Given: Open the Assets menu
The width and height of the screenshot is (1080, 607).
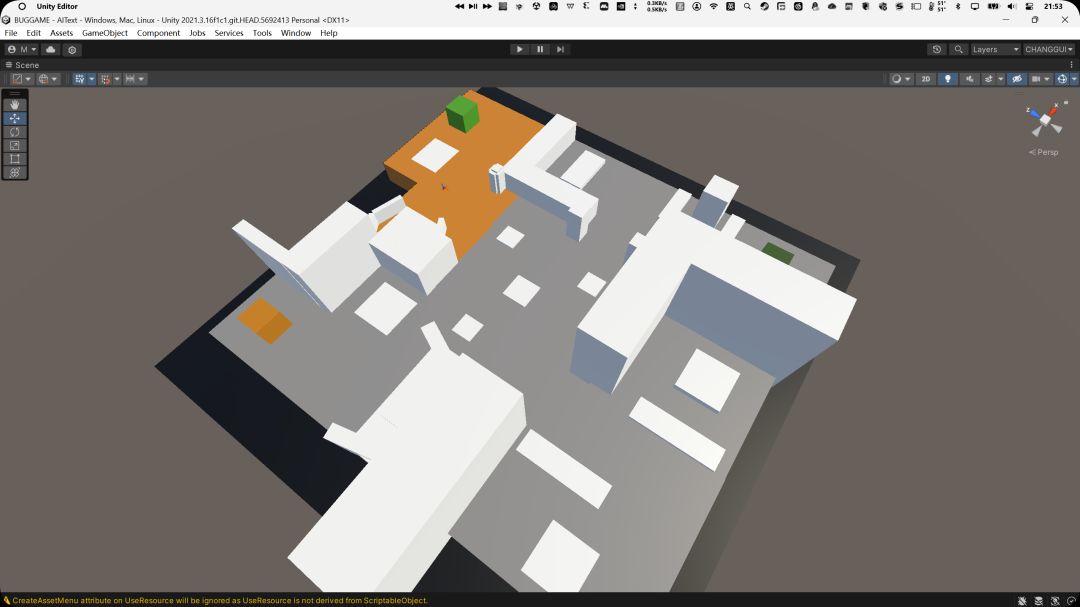Looking at the screenshot, I should click(61, 33).
